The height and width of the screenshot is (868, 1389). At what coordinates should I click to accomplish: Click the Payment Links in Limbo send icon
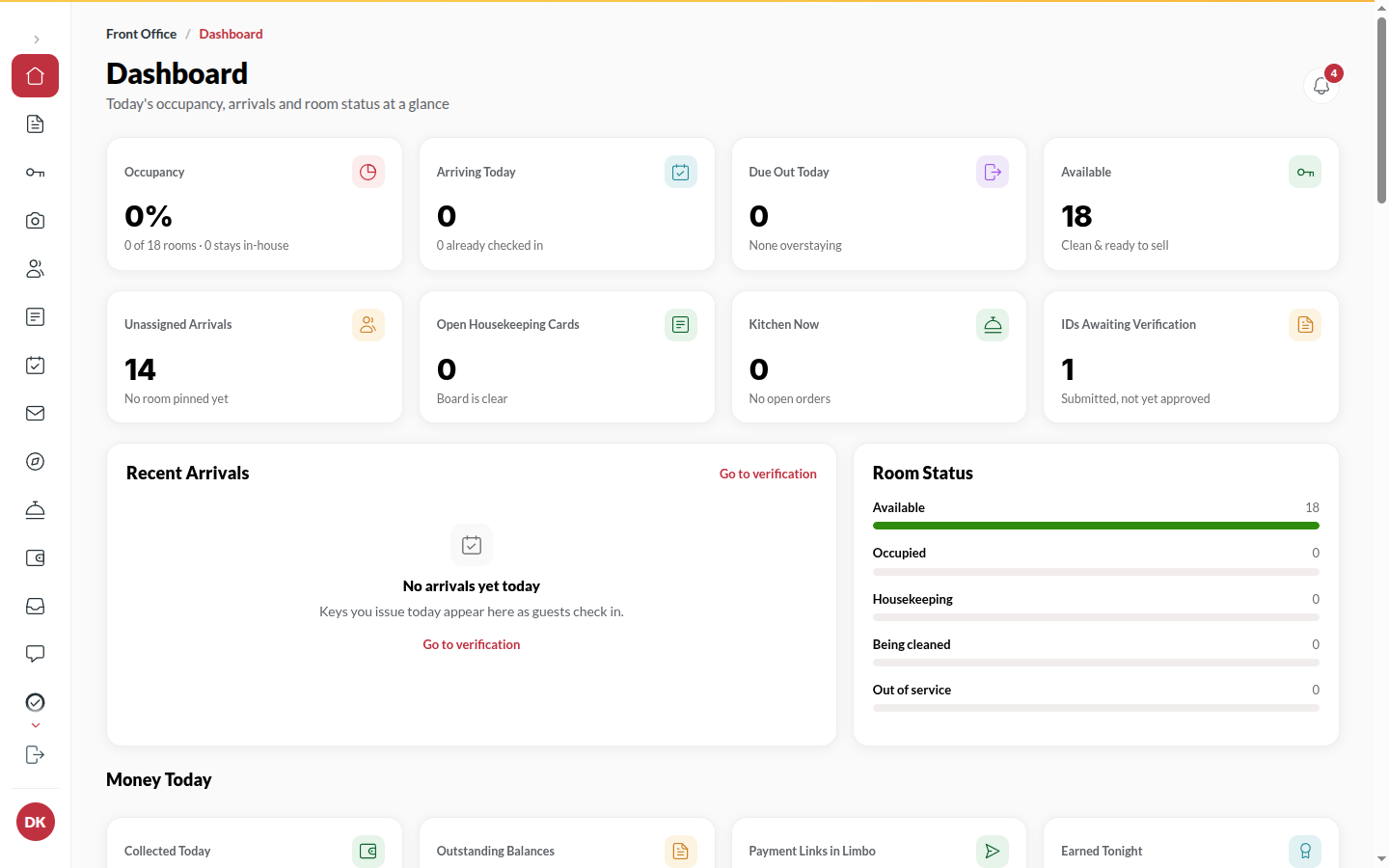993,852
